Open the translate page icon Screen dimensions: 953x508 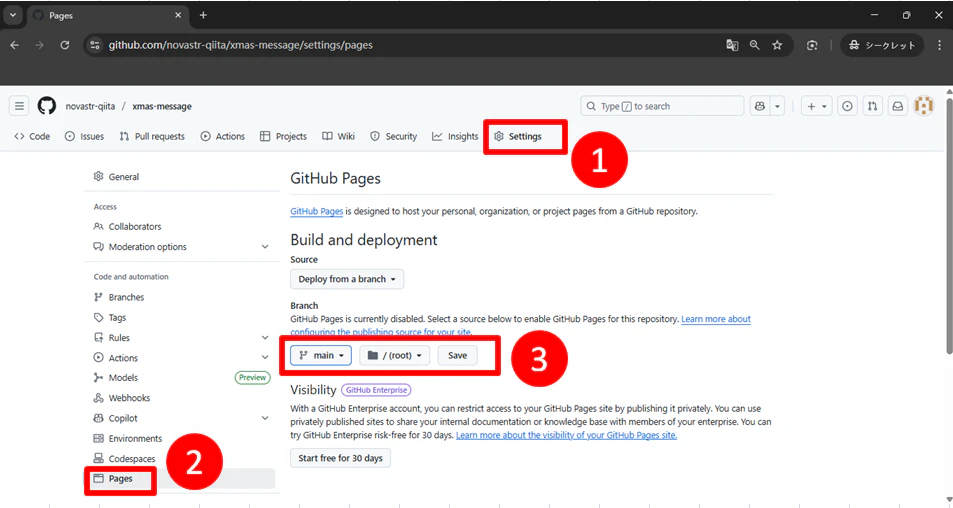[732, 45]
